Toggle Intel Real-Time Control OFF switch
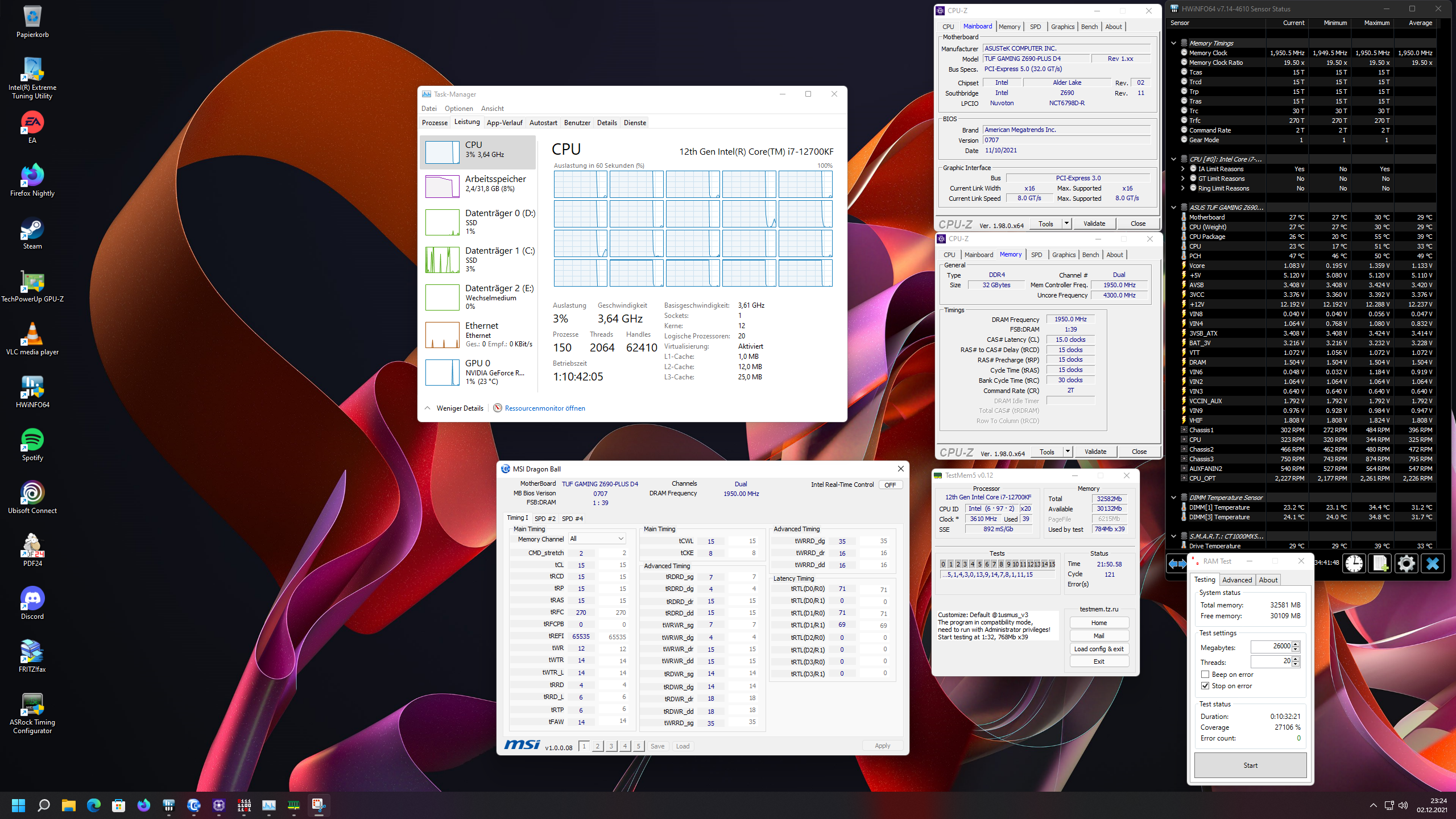The height and width of the screenshot is (819, 1456). [891, 485]
